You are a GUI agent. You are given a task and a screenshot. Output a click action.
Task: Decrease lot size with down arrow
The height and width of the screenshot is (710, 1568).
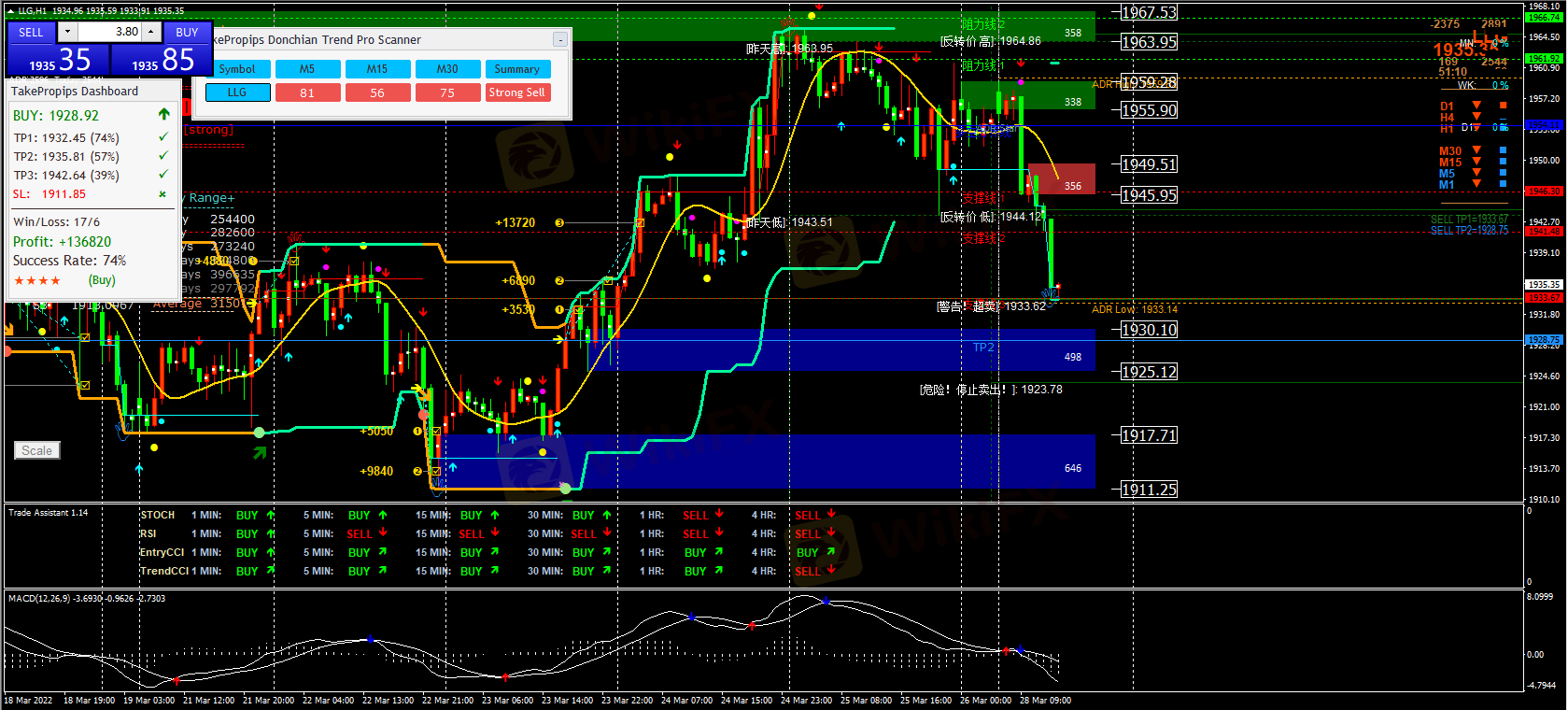click(67, 32)
